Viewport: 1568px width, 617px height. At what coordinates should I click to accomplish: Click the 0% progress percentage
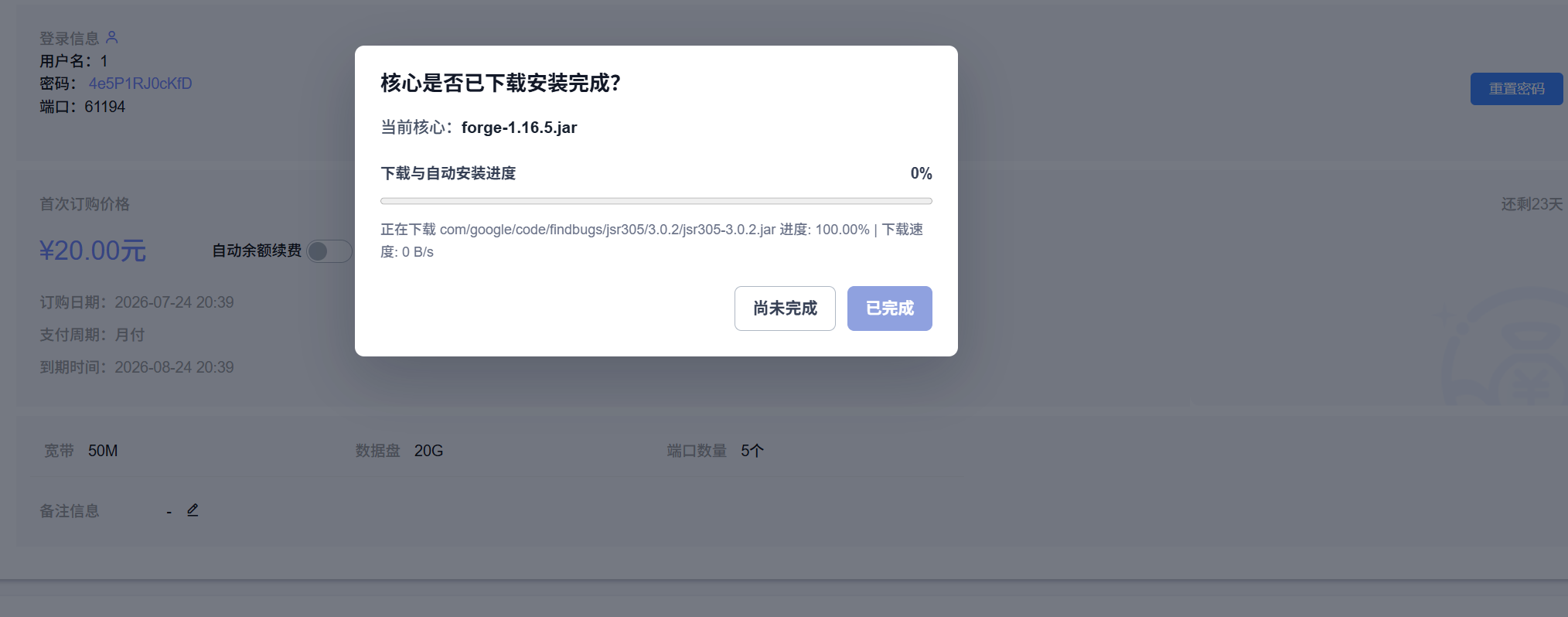tap(921, 173)
